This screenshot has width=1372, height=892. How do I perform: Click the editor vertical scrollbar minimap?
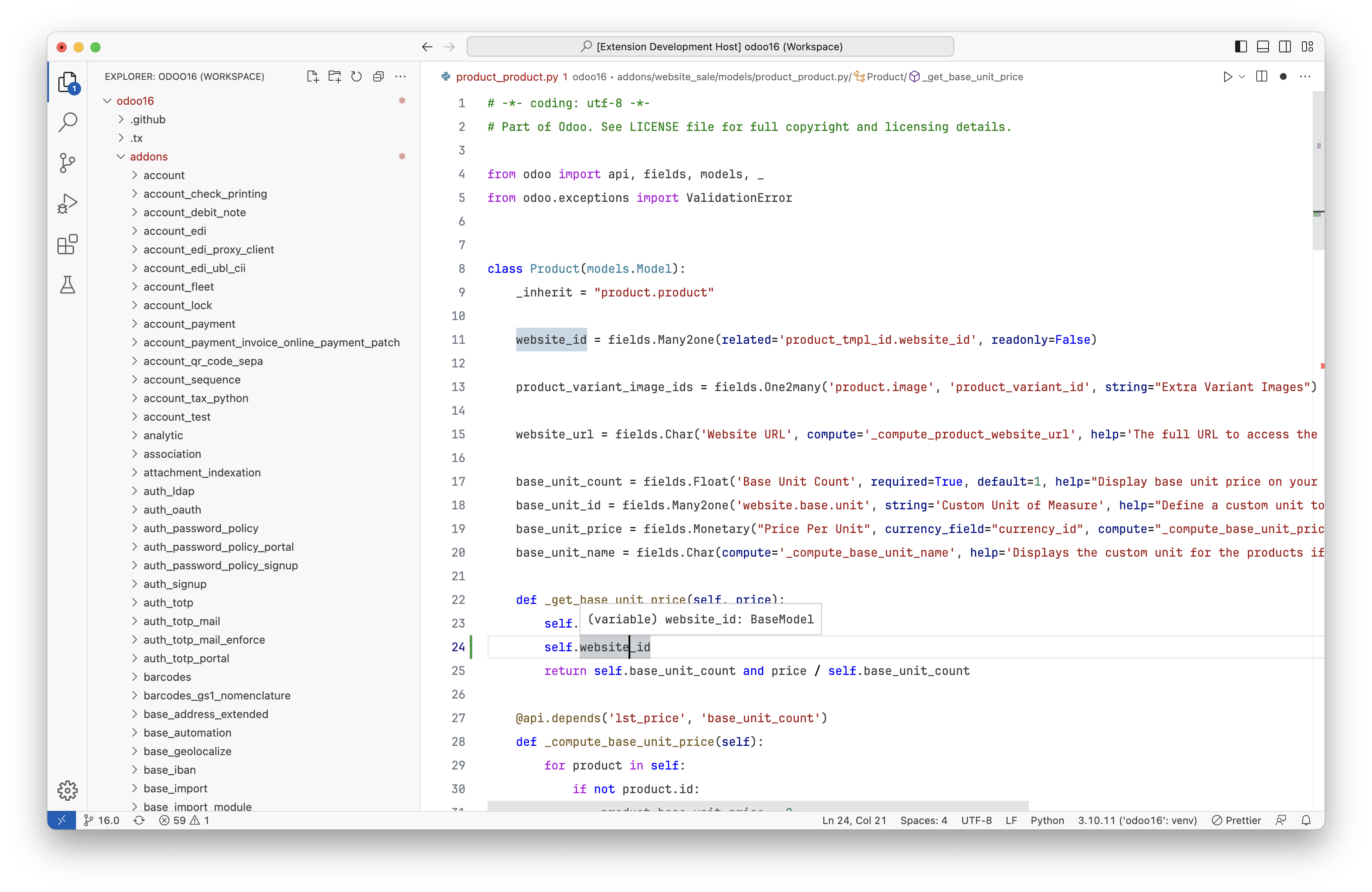(x=1318, y=171)
